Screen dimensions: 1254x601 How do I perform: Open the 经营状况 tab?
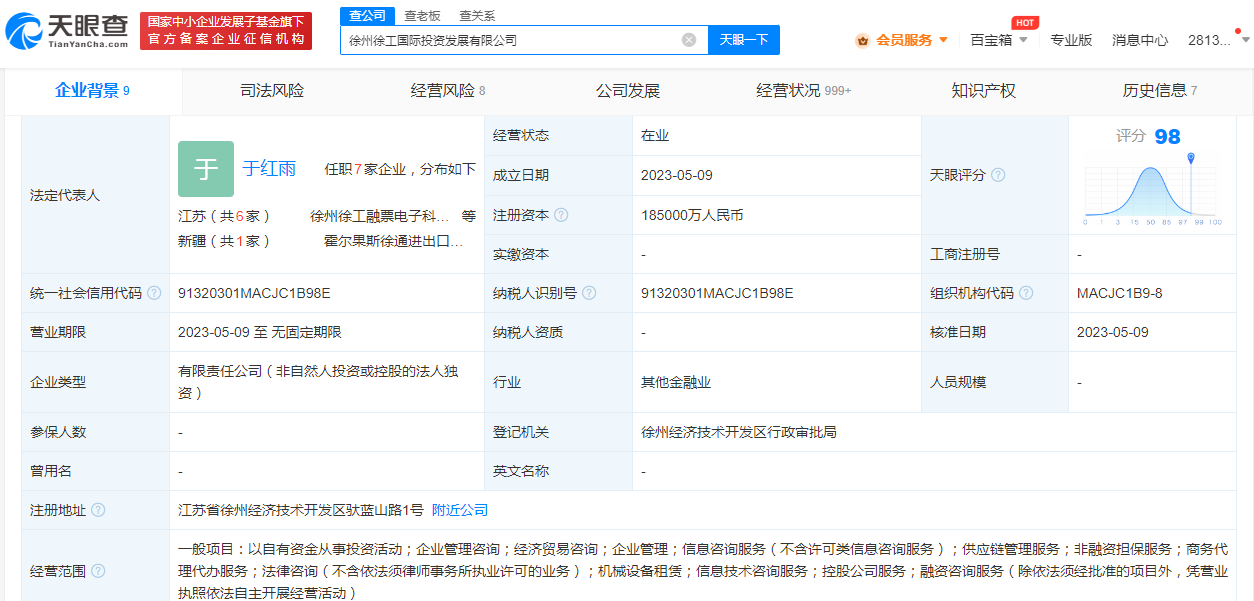pos(804,90)
